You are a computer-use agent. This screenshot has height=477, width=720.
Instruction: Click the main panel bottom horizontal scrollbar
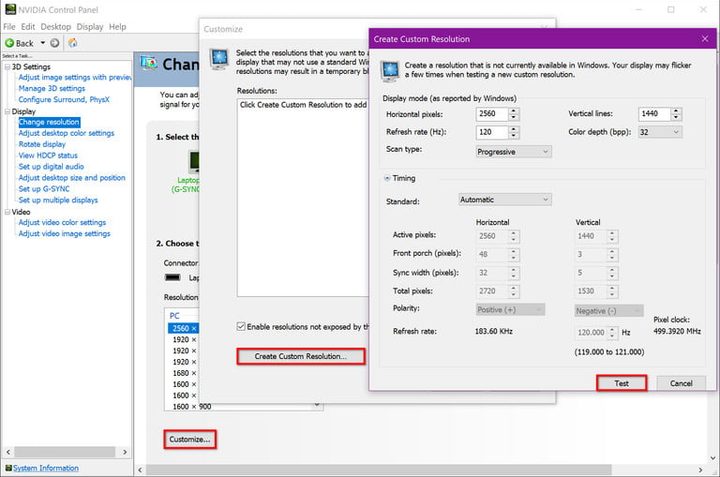click(378, 470)
